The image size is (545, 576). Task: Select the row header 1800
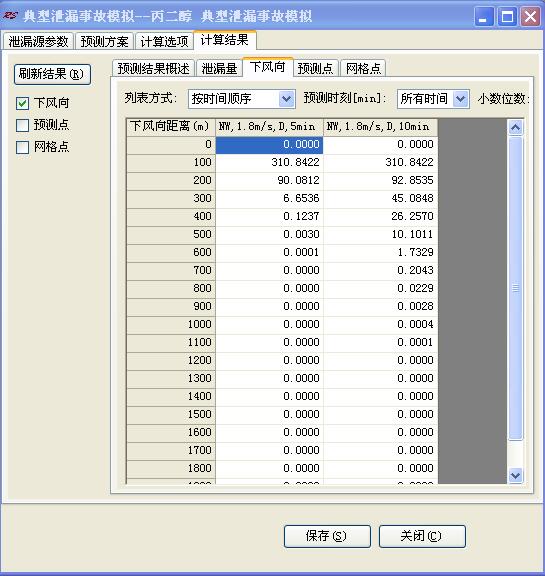(171, 469)
